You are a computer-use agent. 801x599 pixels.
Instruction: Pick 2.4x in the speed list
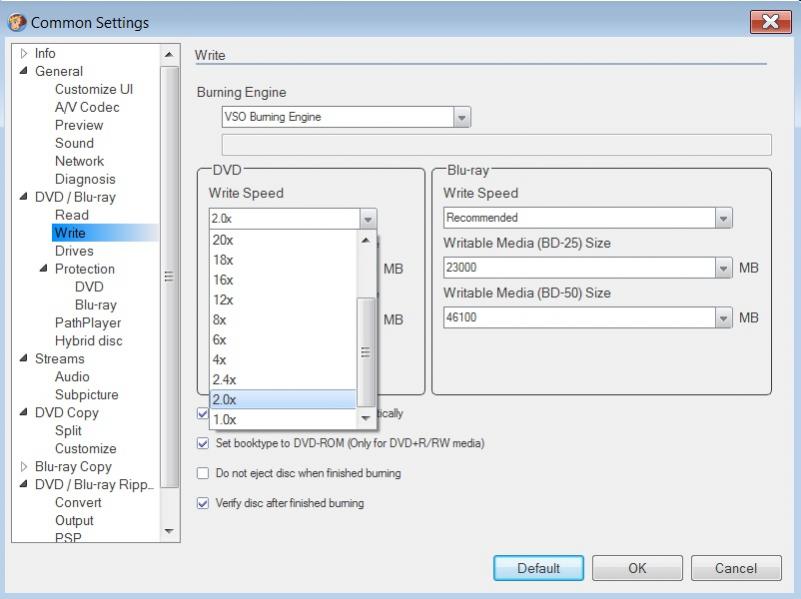pos(224,380)
